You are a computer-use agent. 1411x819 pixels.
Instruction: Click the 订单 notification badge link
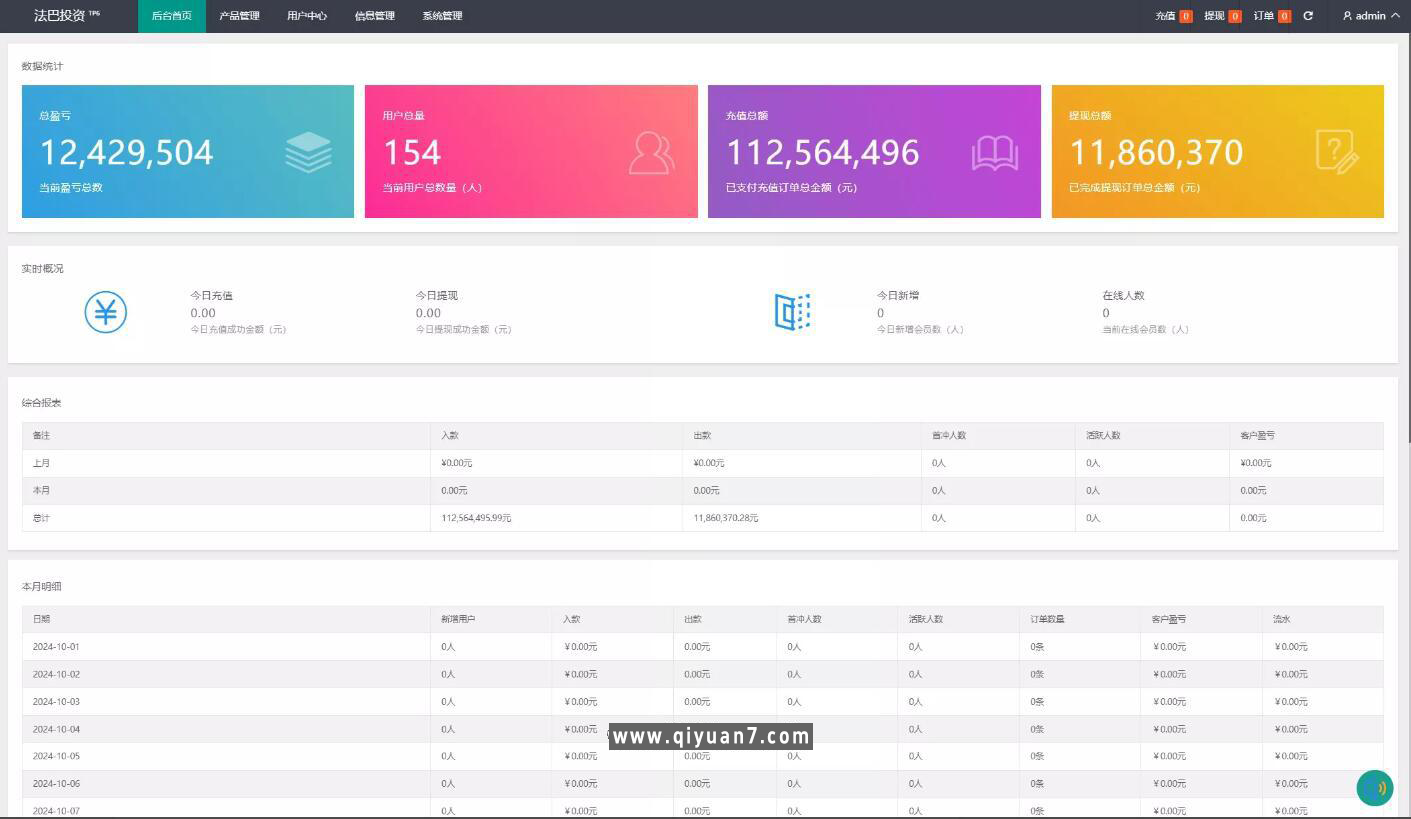coord(1272,16)
